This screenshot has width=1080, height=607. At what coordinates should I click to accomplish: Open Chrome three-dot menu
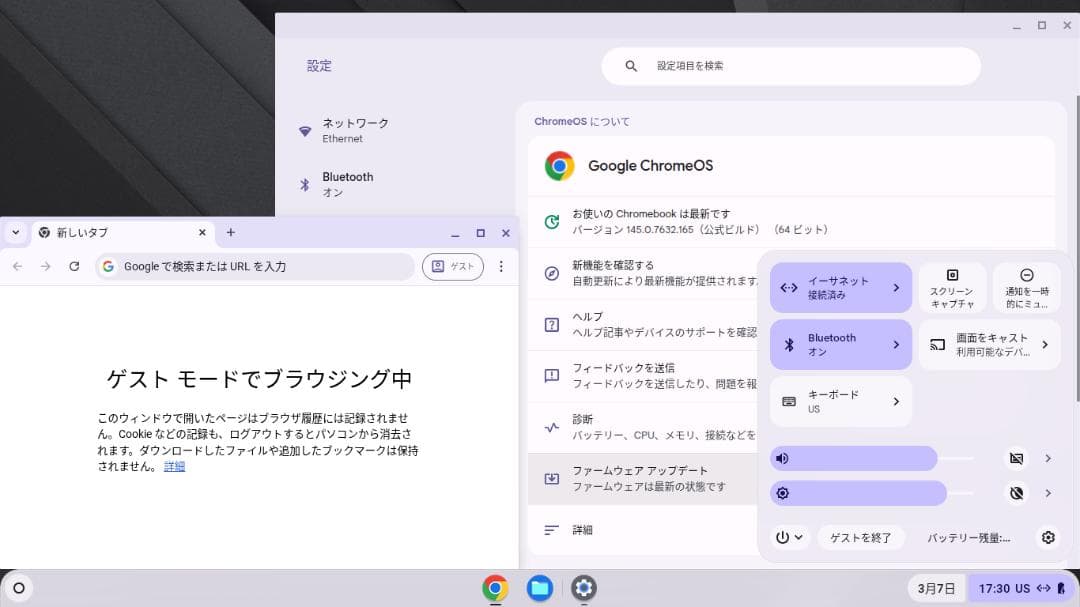pyautogui.click(x=501, y=267)
